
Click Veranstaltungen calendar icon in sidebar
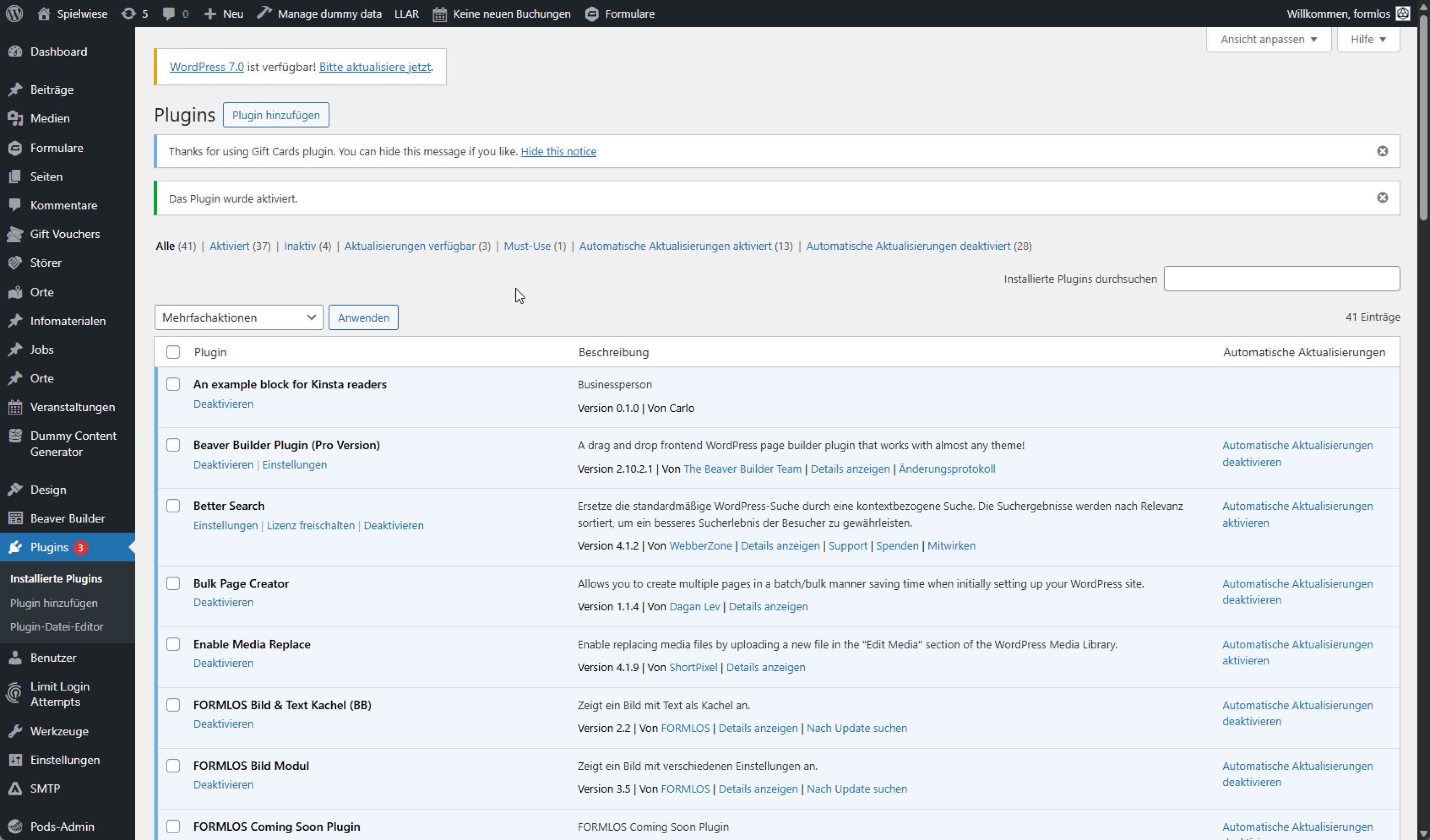tap(15, 407)
